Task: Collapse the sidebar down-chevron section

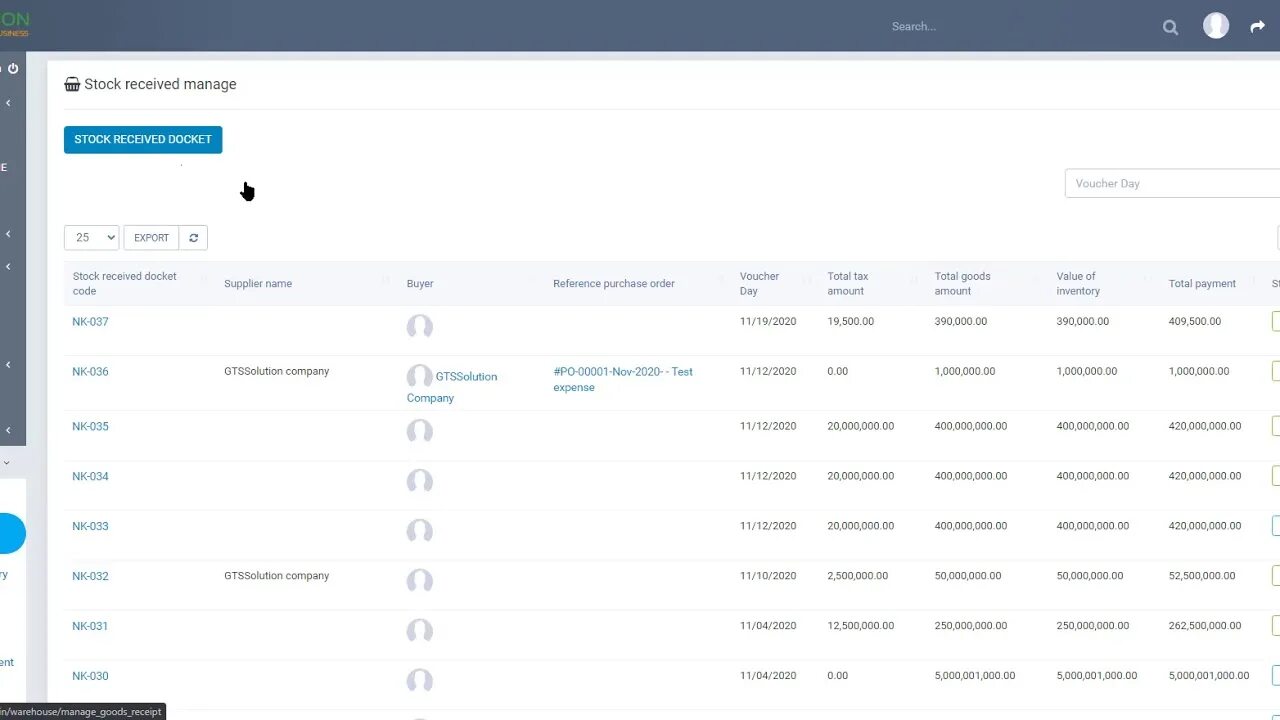Action: 6,463
